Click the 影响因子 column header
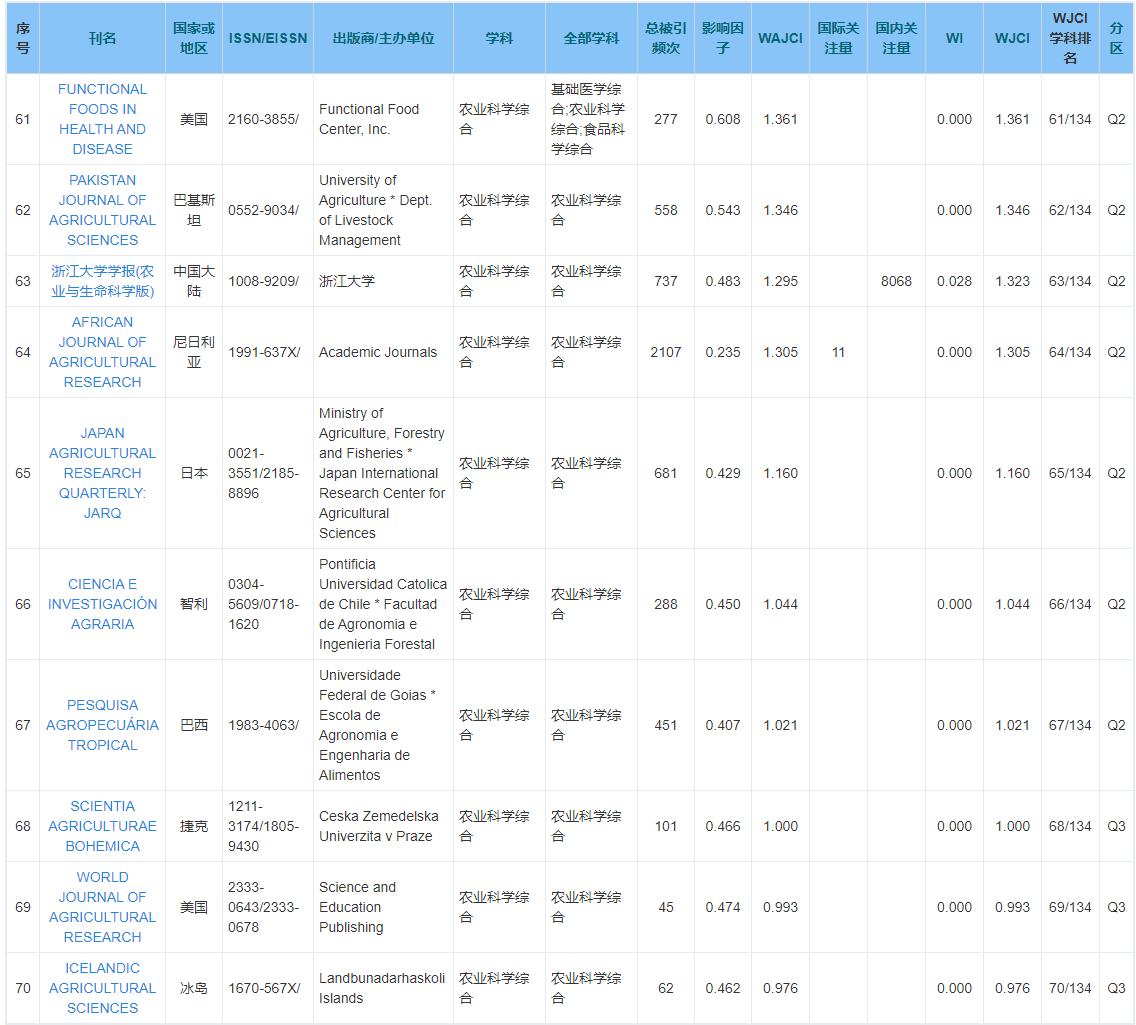This screenshot has height=1025, width=1136. (723, 38)
